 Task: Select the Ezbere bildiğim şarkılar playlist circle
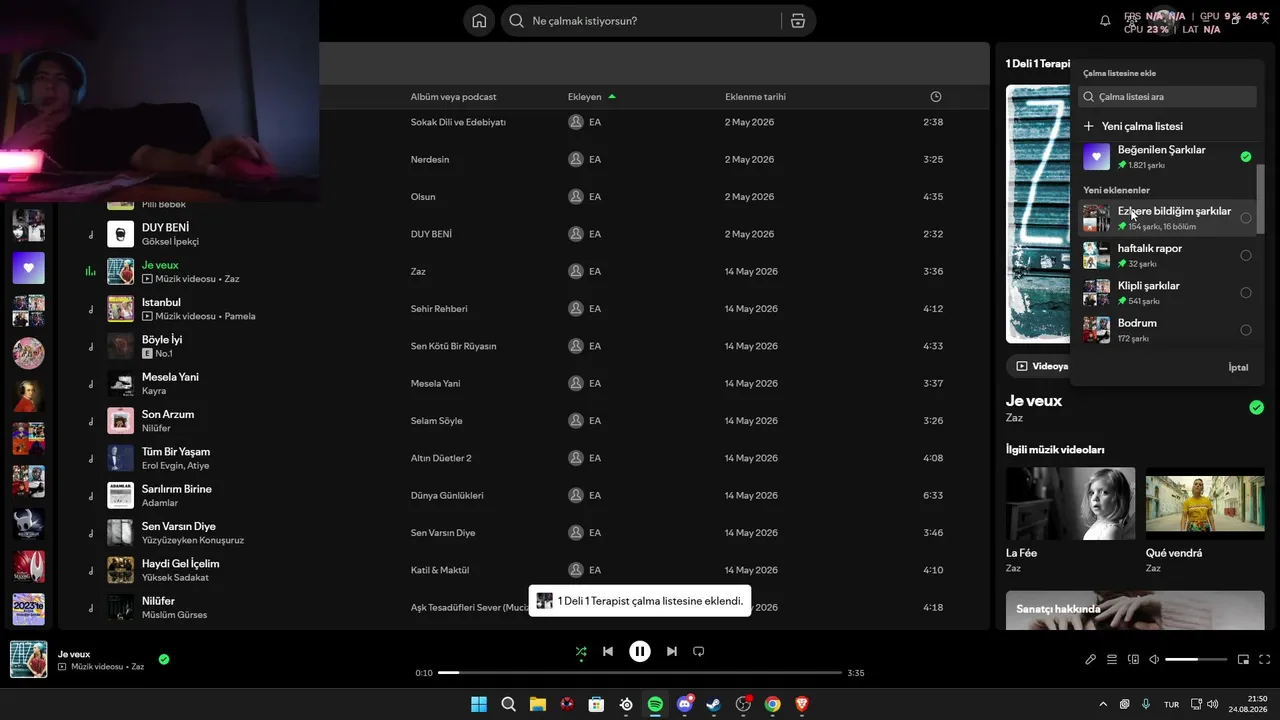pyautogui.click(x=1246, y=218)
